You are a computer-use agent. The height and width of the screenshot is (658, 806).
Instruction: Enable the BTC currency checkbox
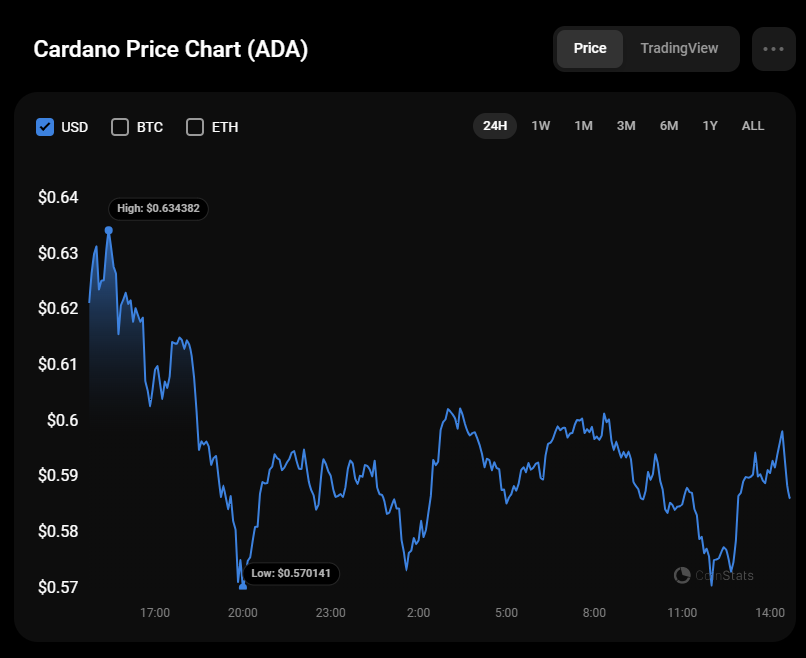click(120, 127)
